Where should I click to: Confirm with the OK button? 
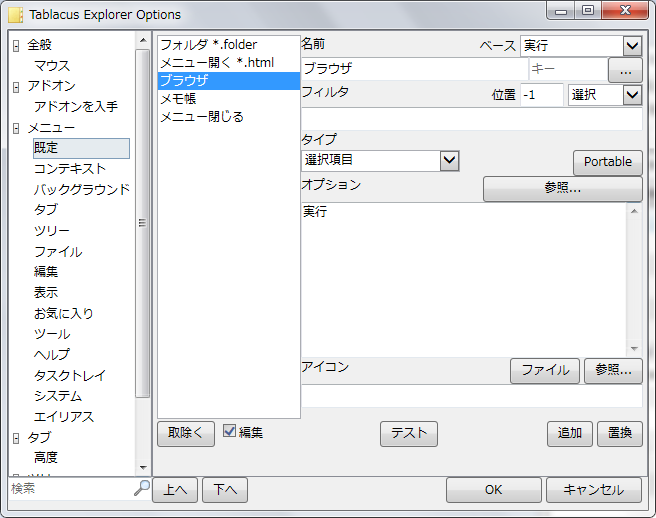pos(494,490)
